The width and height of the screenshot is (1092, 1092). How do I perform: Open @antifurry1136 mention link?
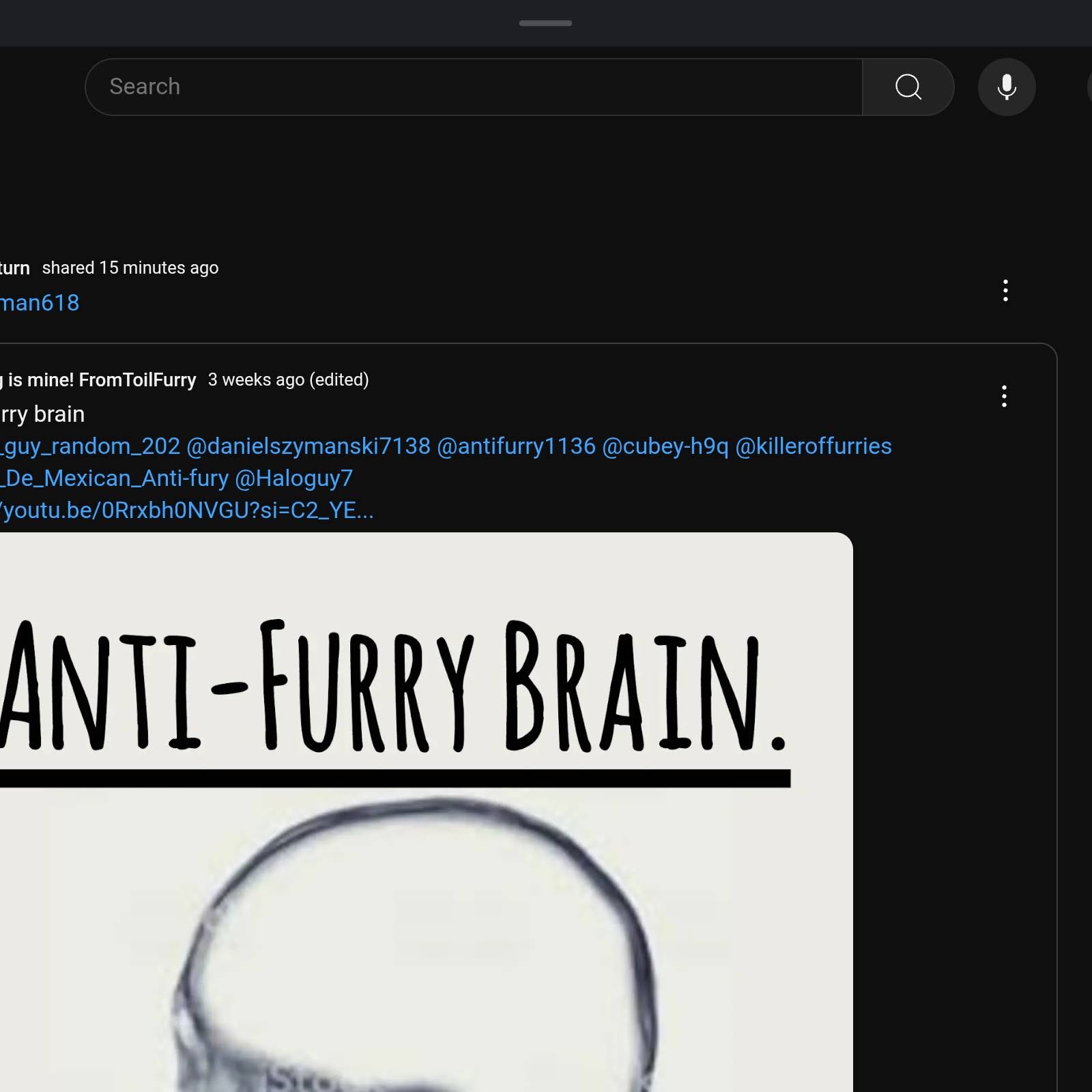point(516,446)
